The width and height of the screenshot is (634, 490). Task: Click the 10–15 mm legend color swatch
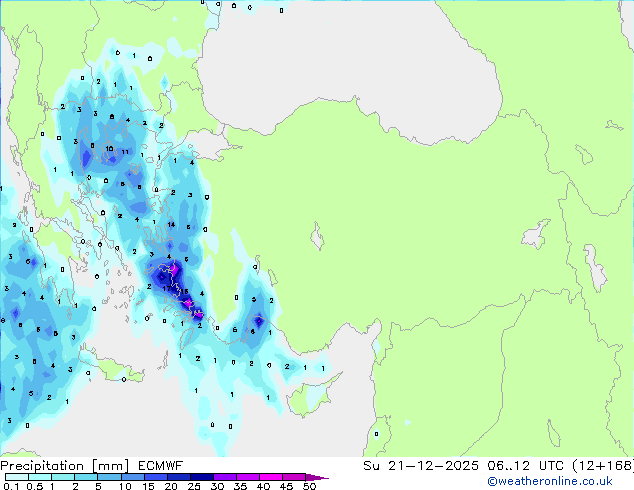click(132, 477)
